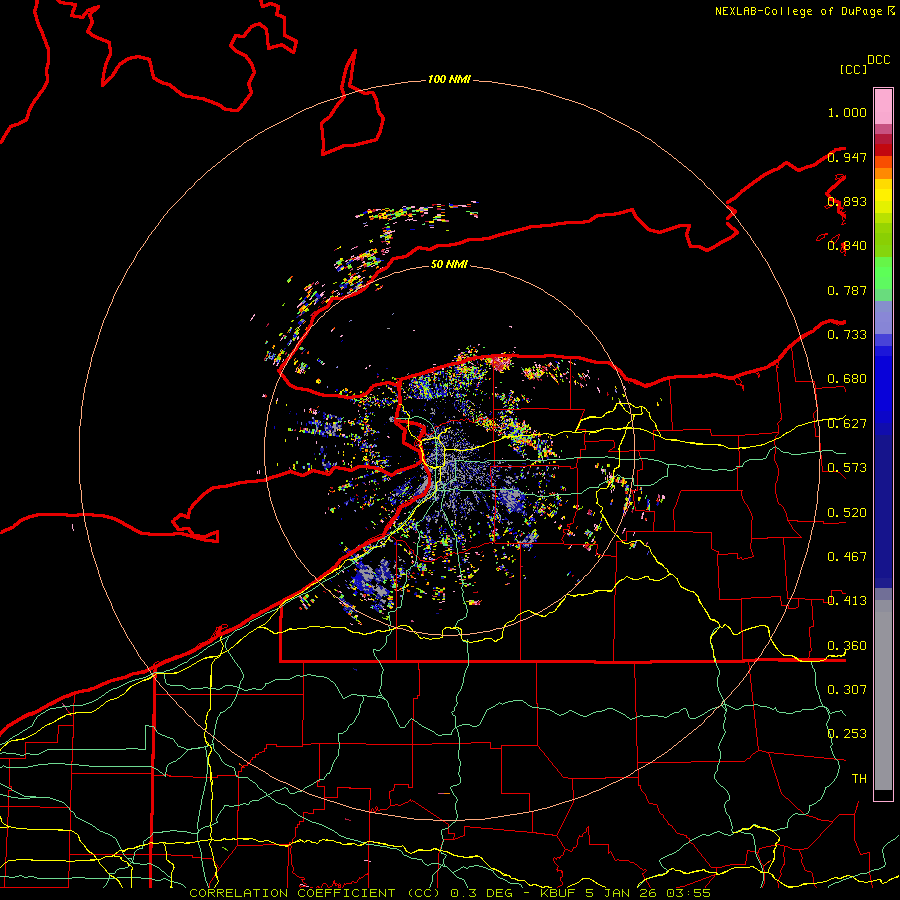The image size is (900, 900).
Task: Click the 0.307 scale value
Action: click(x=847, y=689)
